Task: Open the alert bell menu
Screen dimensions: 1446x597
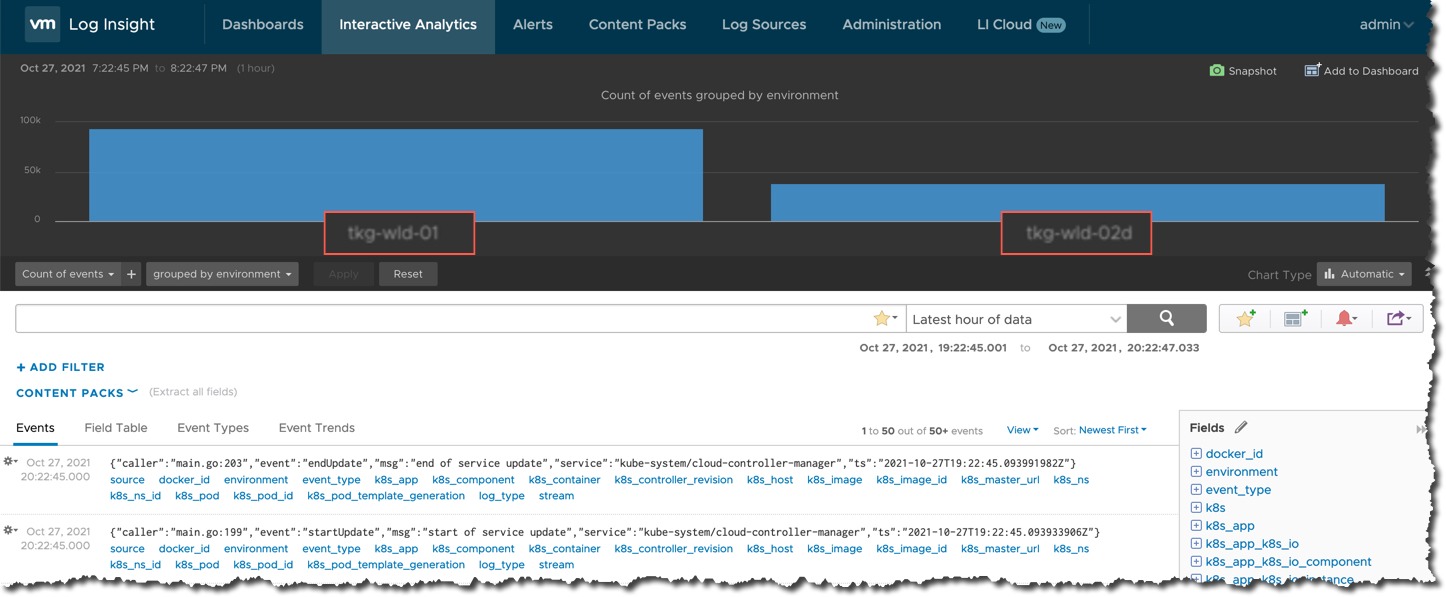Action: (1346, 319)
